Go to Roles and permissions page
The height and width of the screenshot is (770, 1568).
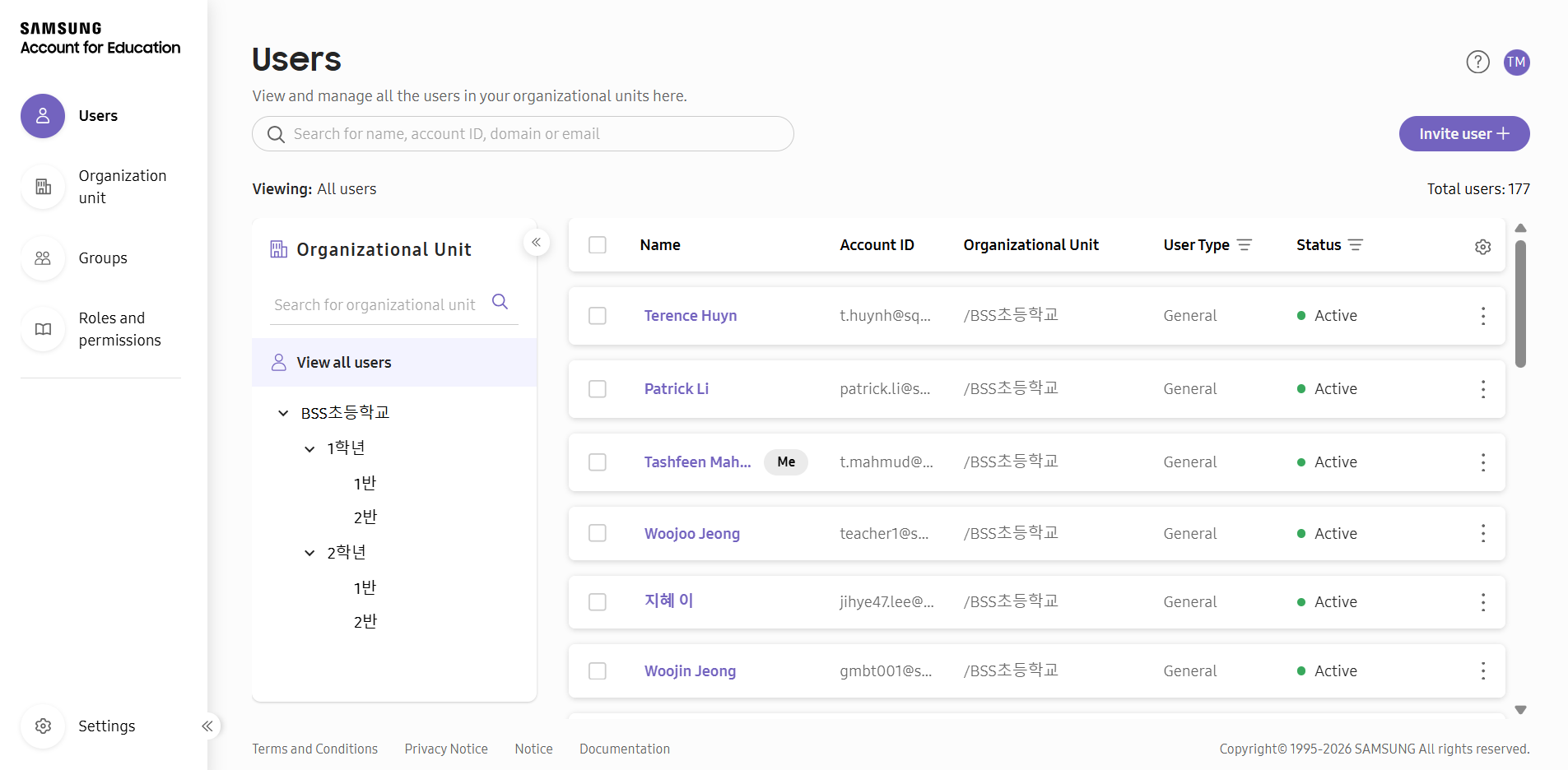click(120, 329)
